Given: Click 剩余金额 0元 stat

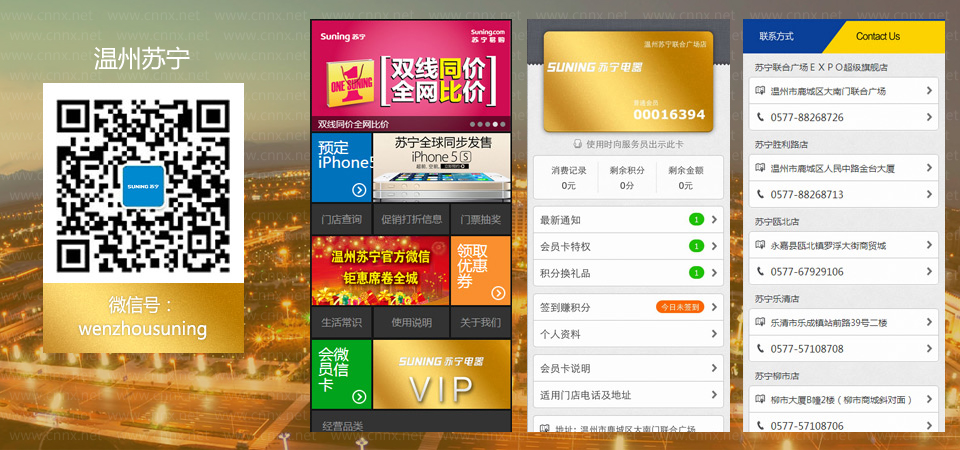Looking at the screenshot, I should click(x=686, y=178).
